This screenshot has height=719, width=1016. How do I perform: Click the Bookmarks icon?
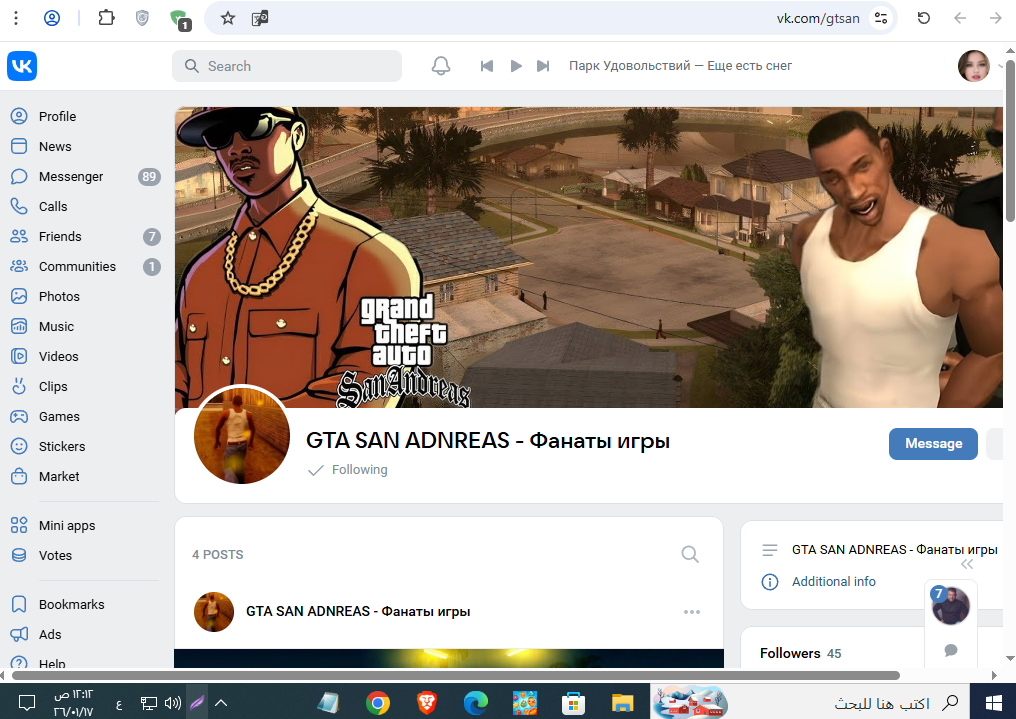(19, 604)
